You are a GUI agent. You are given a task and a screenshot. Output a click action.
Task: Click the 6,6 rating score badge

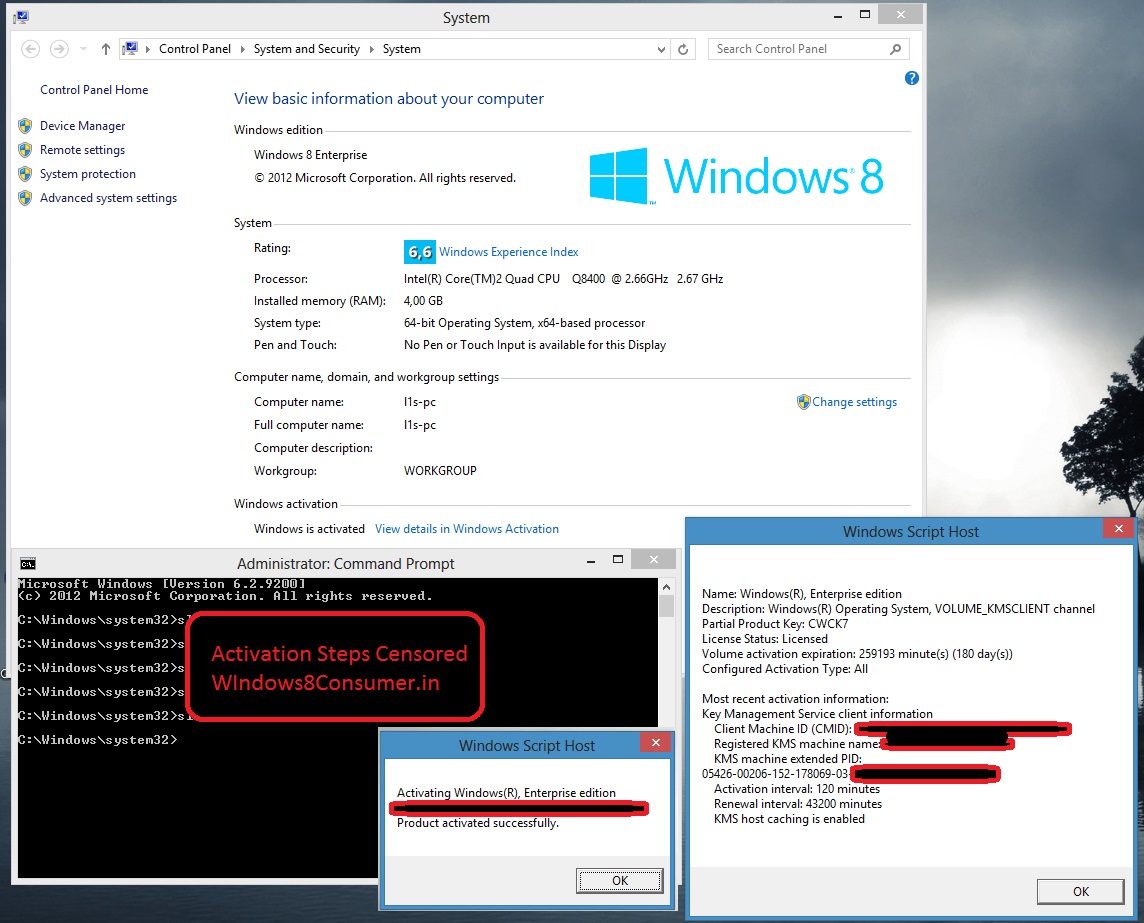point(419,252)
